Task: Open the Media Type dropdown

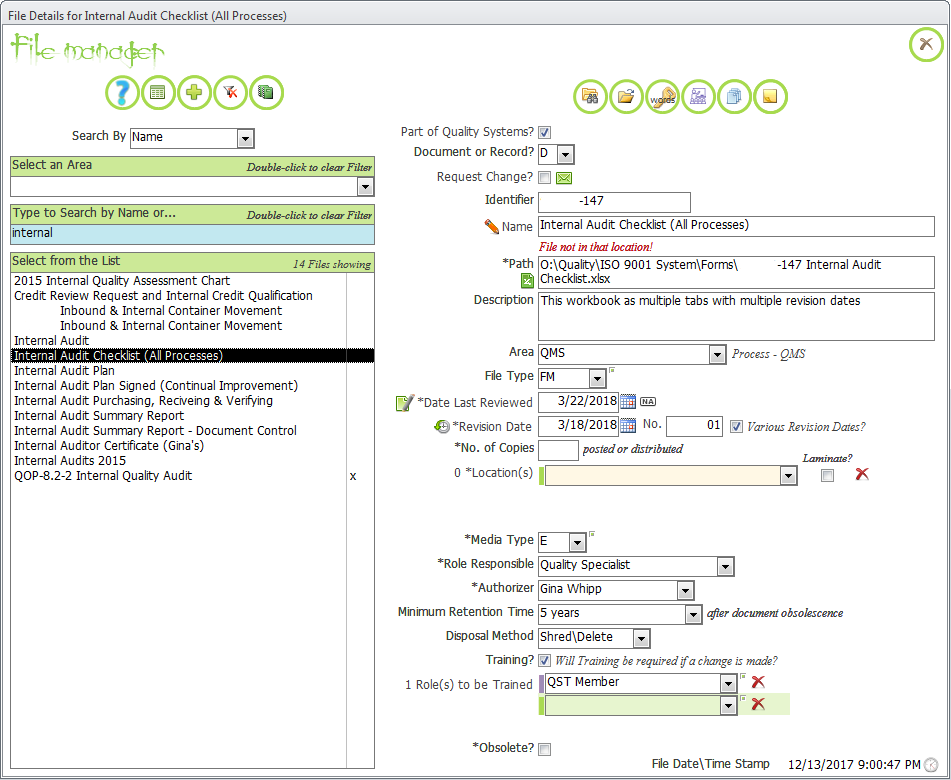Action: point(577,542)
